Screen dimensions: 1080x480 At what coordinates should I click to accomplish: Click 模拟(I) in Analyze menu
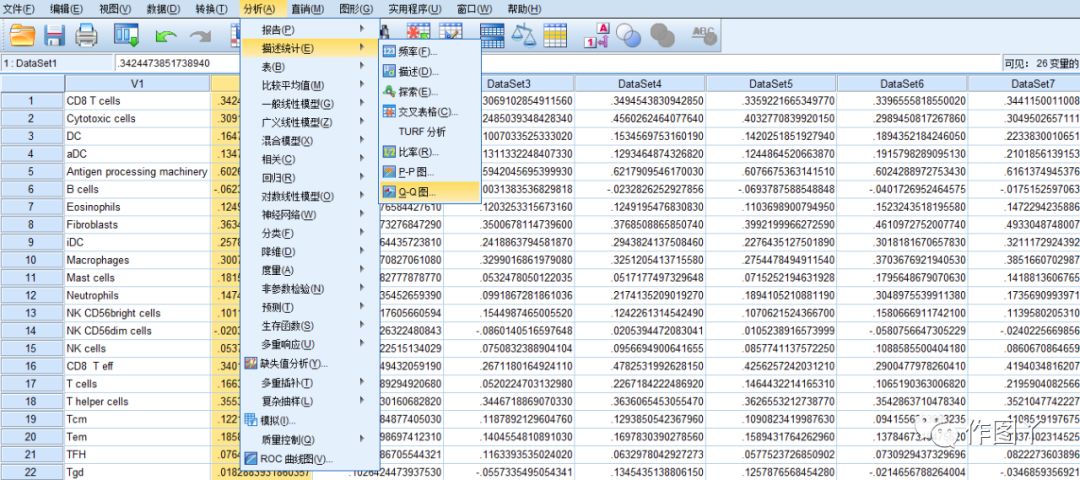click(309, 420)
